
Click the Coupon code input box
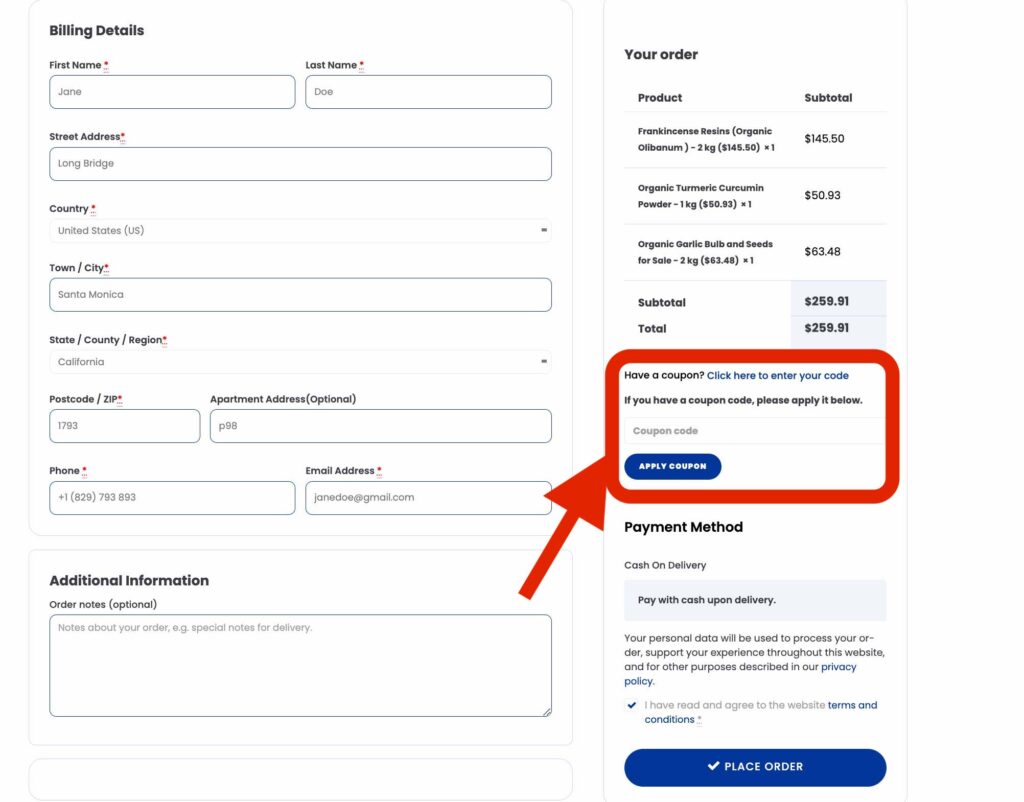click(755, 429)
